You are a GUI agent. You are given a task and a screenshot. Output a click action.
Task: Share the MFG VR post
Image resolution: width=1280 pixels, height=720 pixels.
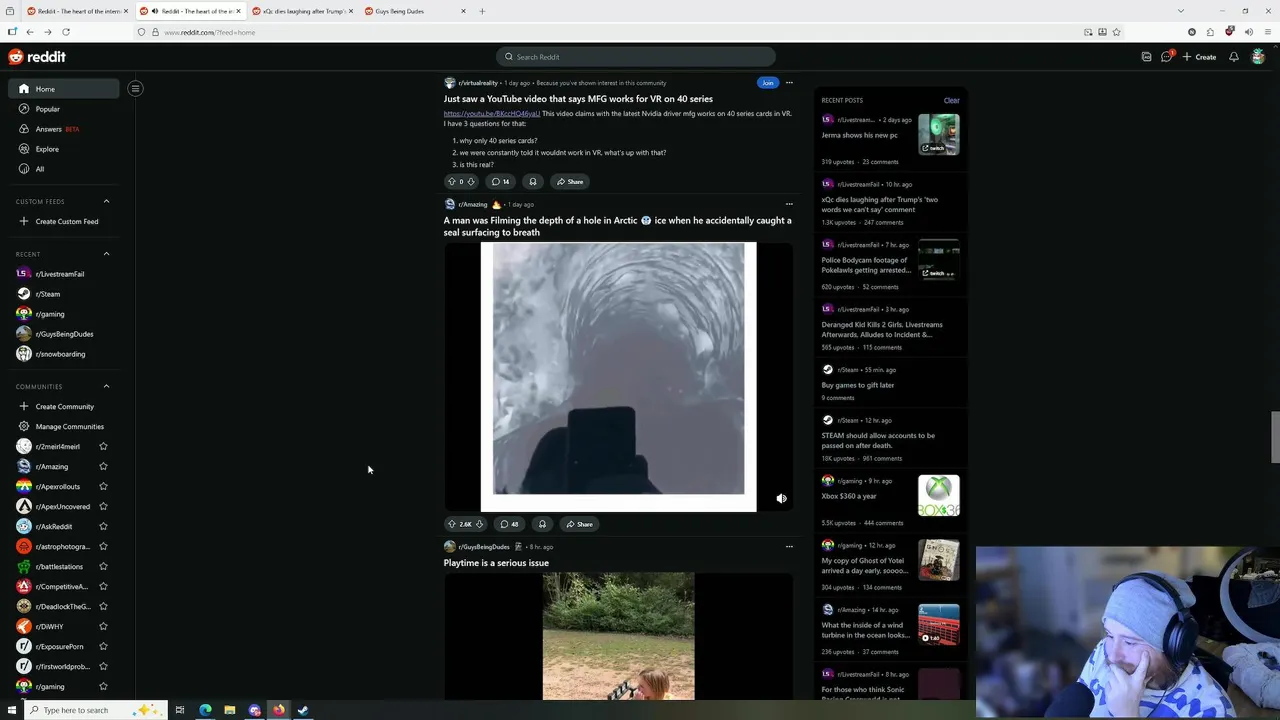[570, 182]
